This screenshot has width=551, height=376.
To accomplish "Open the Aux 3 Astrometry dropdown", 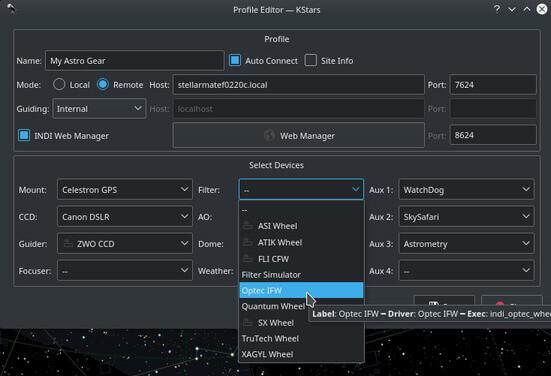I will coord(466,244).
